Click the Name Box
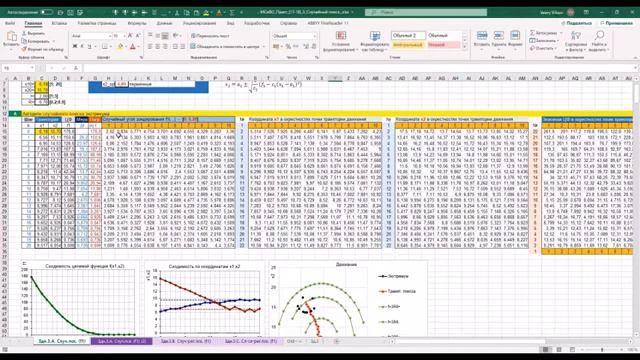This screenshot has width=640, height=360. tap(18, 68)
